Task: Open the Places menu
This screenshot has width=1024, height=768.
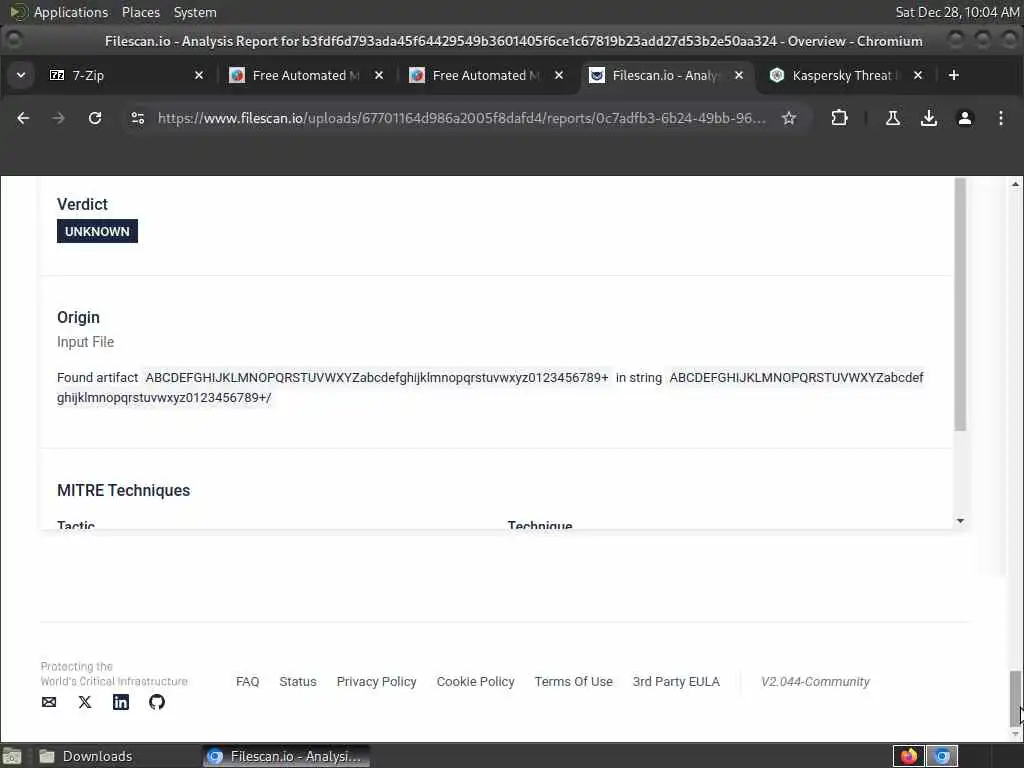Action: pos(141,12)
